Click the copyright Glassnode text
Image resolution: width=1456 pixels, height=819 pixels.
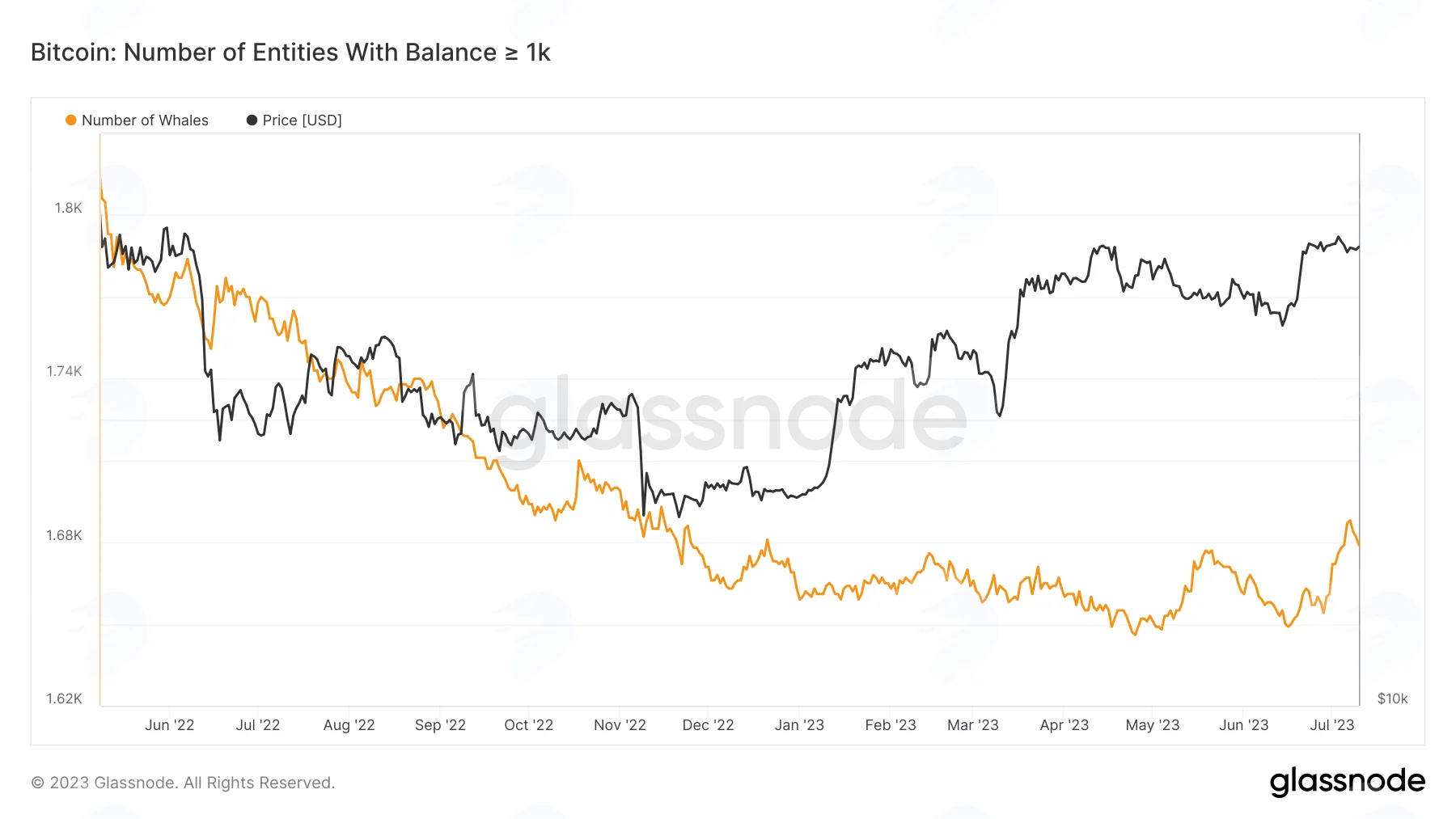point(183,783)
